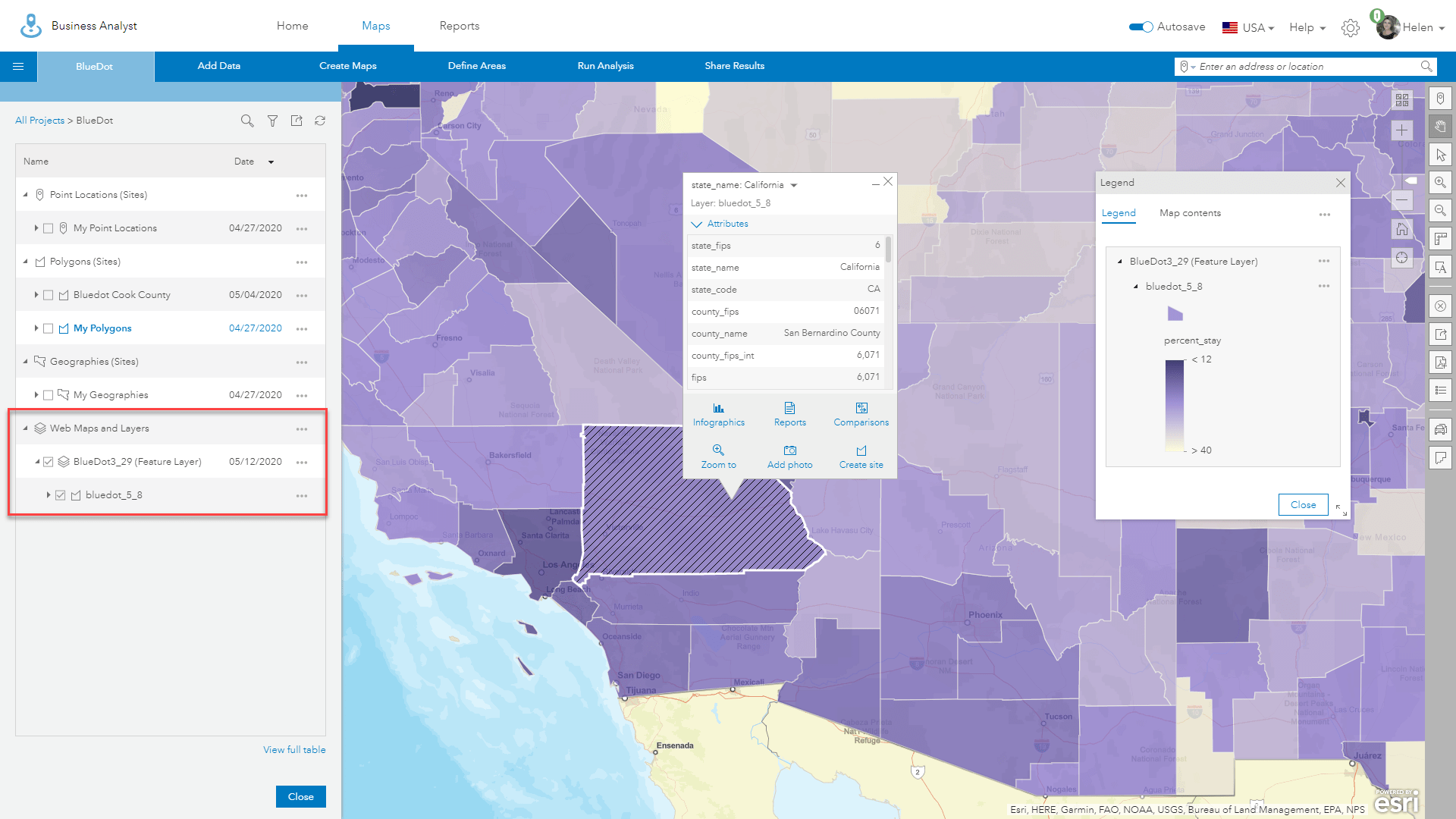The height and width of the screenshot is (819, 1456).
Task: Check the My Polygons checkbox
Action: (49, 328)
